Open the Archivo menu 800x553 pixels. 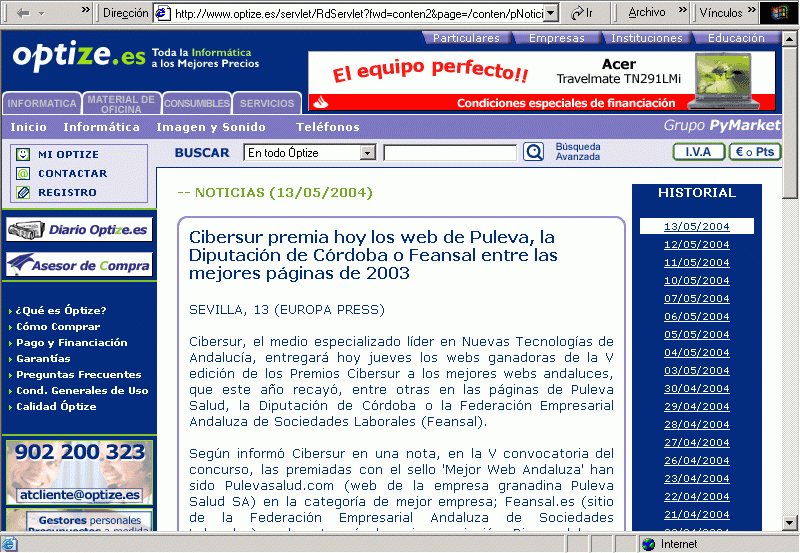646,12
